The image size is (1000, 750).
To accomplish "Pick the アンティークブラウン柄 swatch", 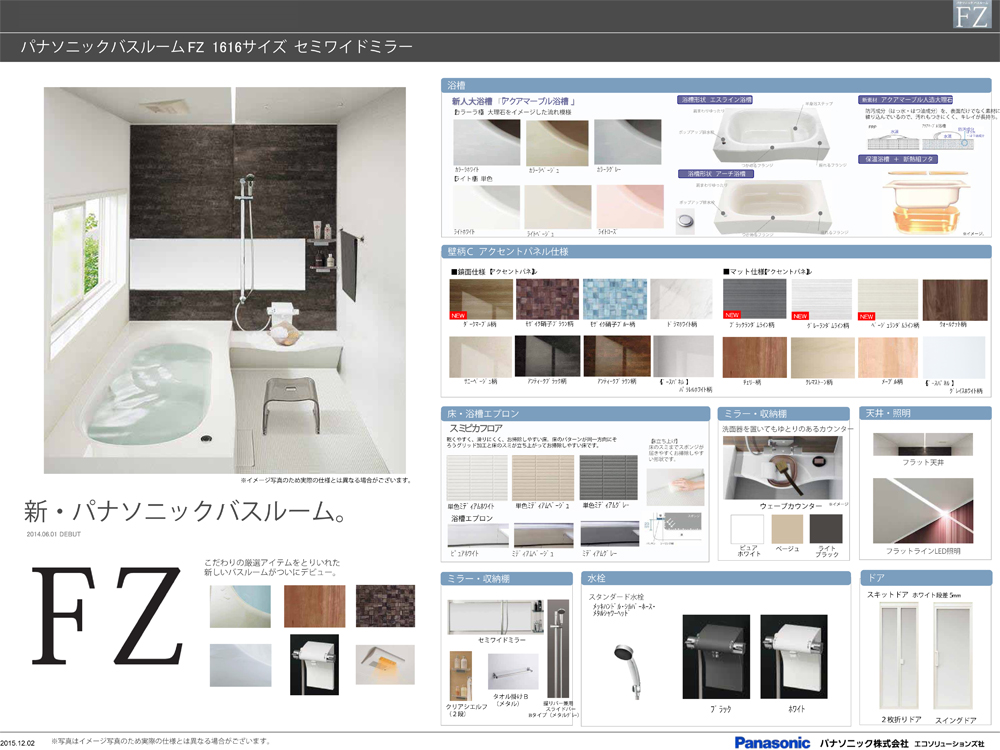I will 617,356.
